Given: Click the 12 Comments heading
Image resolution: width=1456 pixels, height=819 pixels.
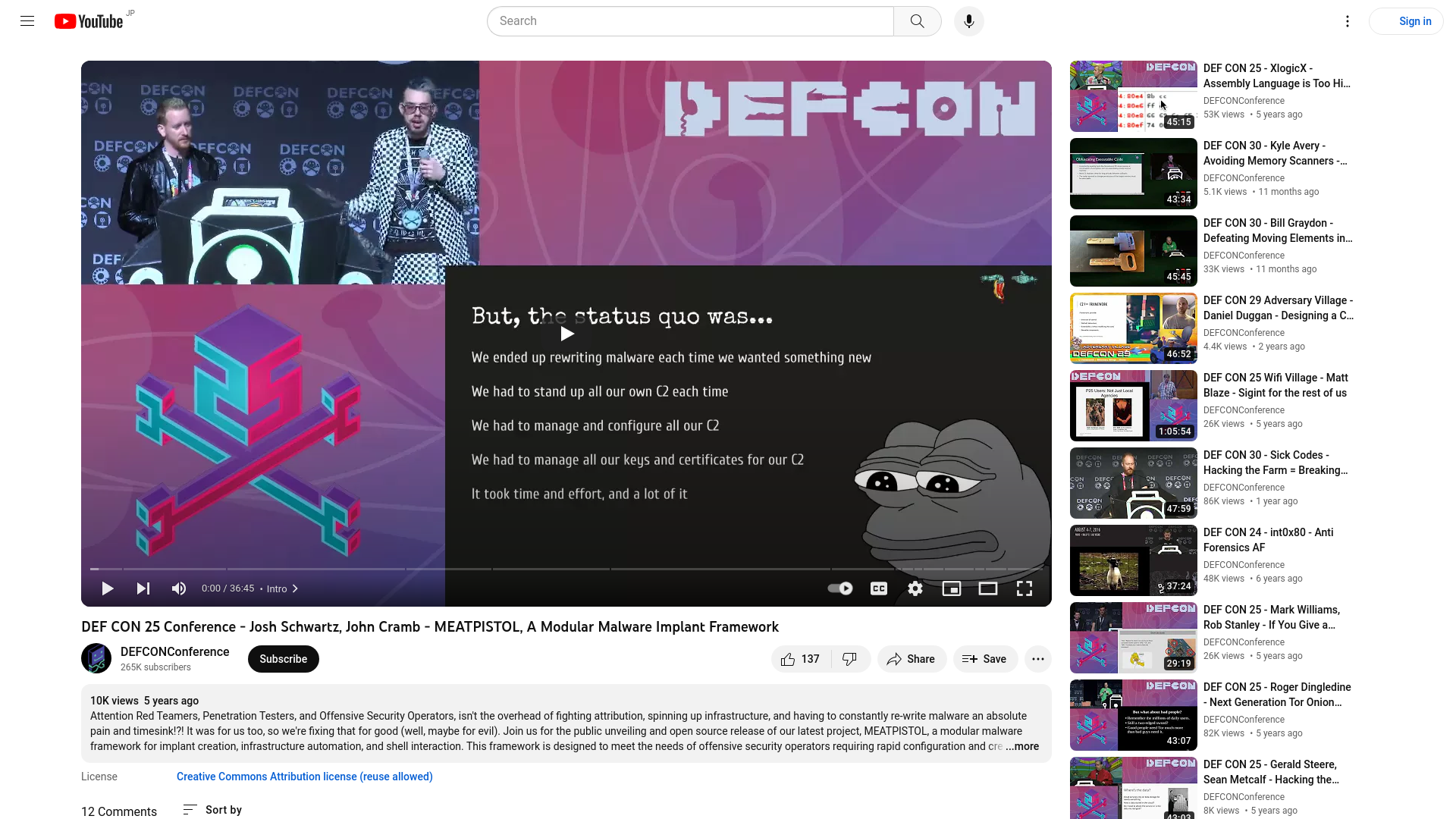Looking at the screenshot, I should point(119,811).
